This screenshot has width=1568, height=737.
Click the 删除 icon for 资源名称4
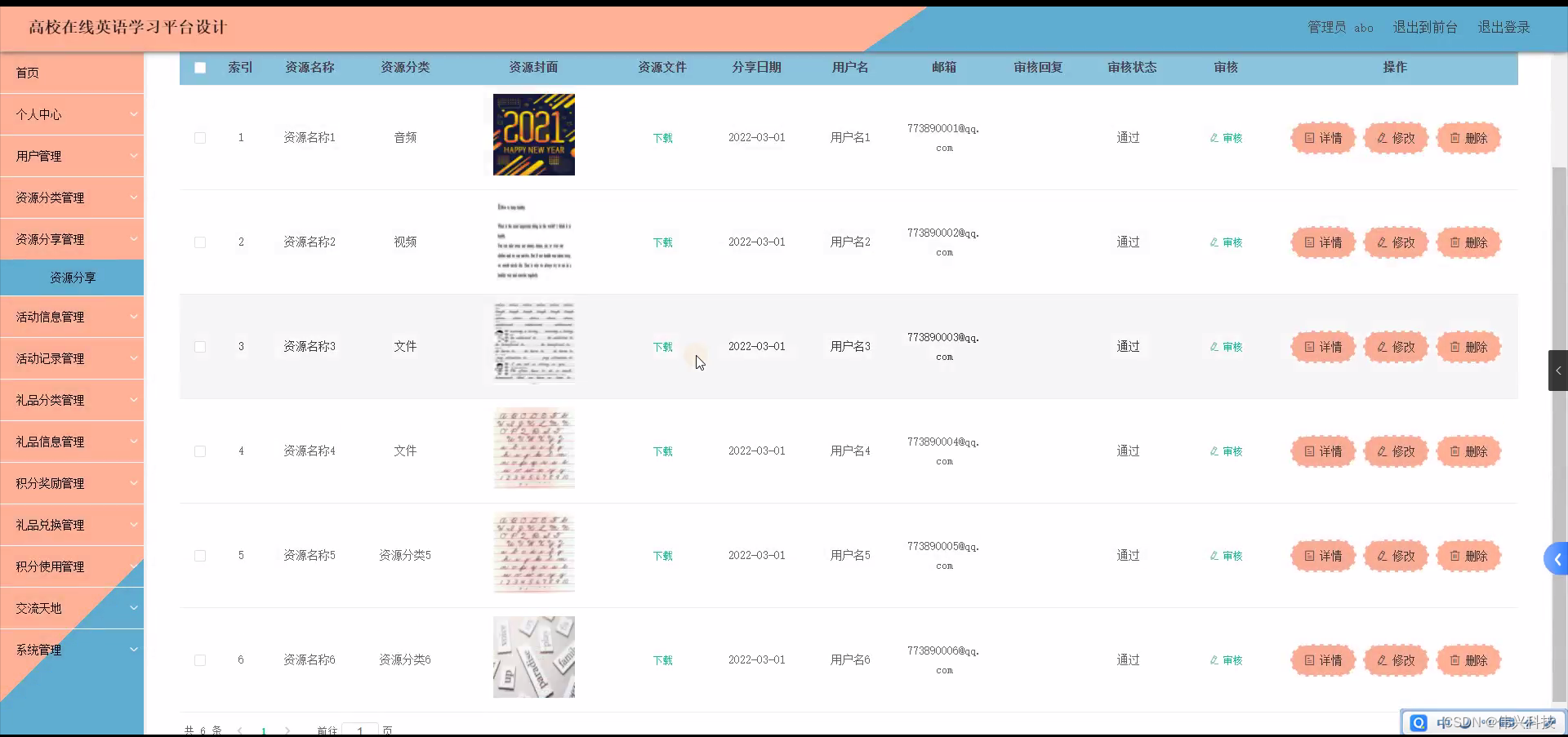coord(1468,451)
